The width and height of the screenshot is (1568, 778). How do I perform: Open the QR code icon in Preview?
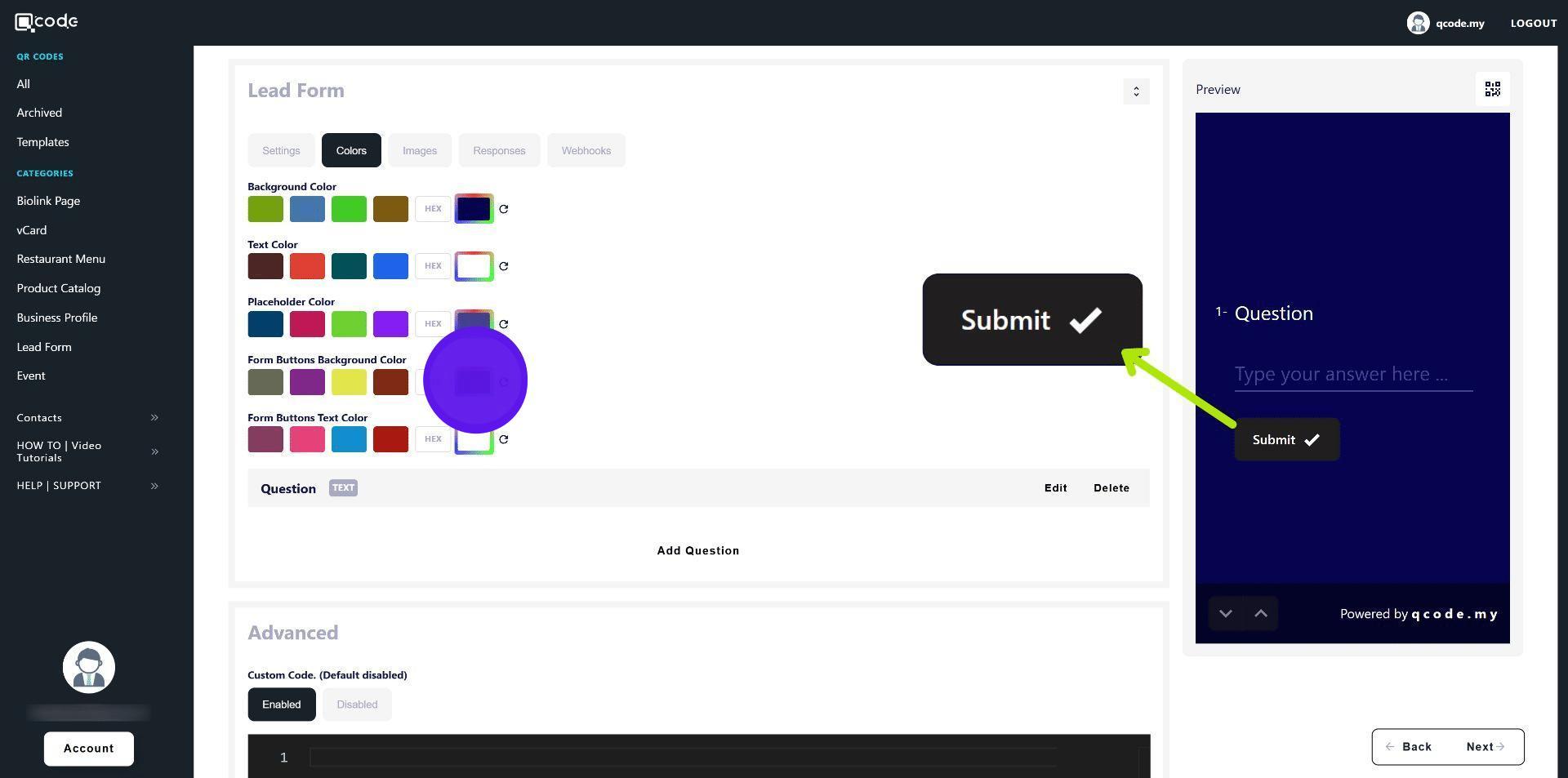click(x=1492, y=89)
